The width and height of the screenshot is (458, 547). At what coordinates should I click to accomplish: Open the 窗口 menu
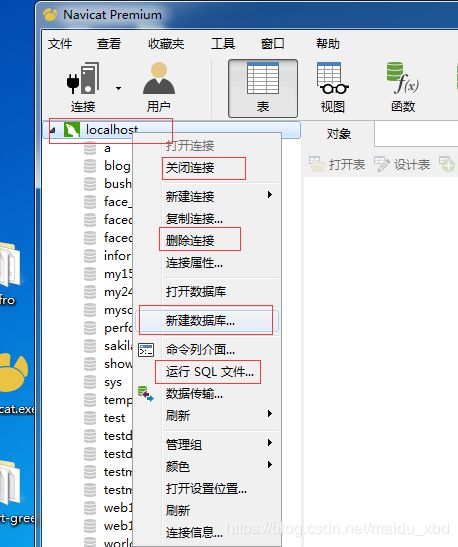272,44
